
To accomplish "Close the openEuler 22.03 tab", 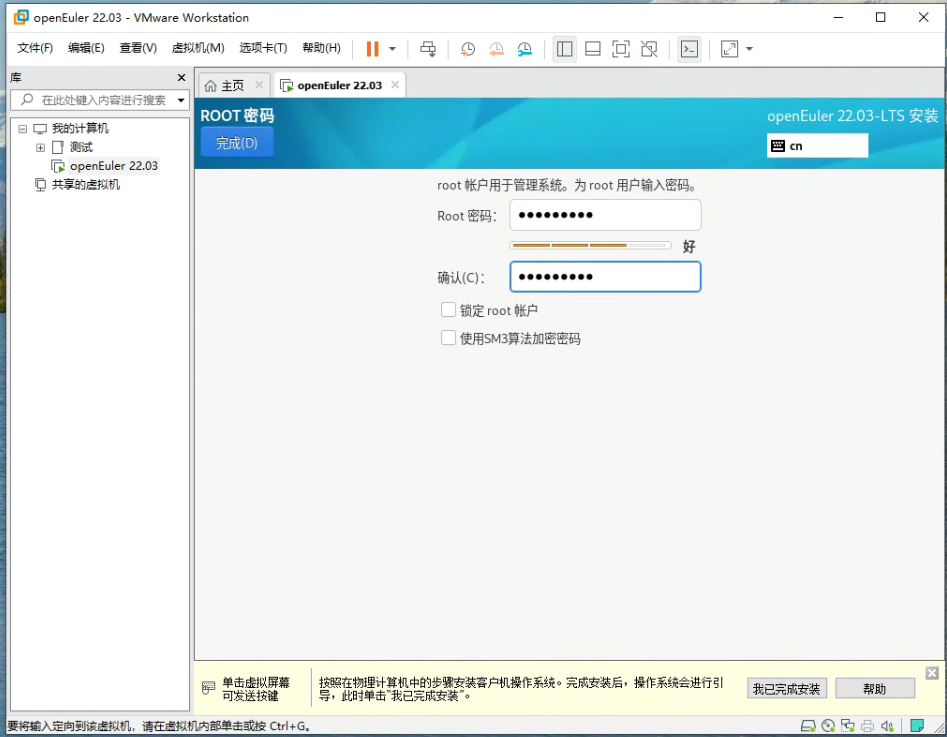I will 395,85.
